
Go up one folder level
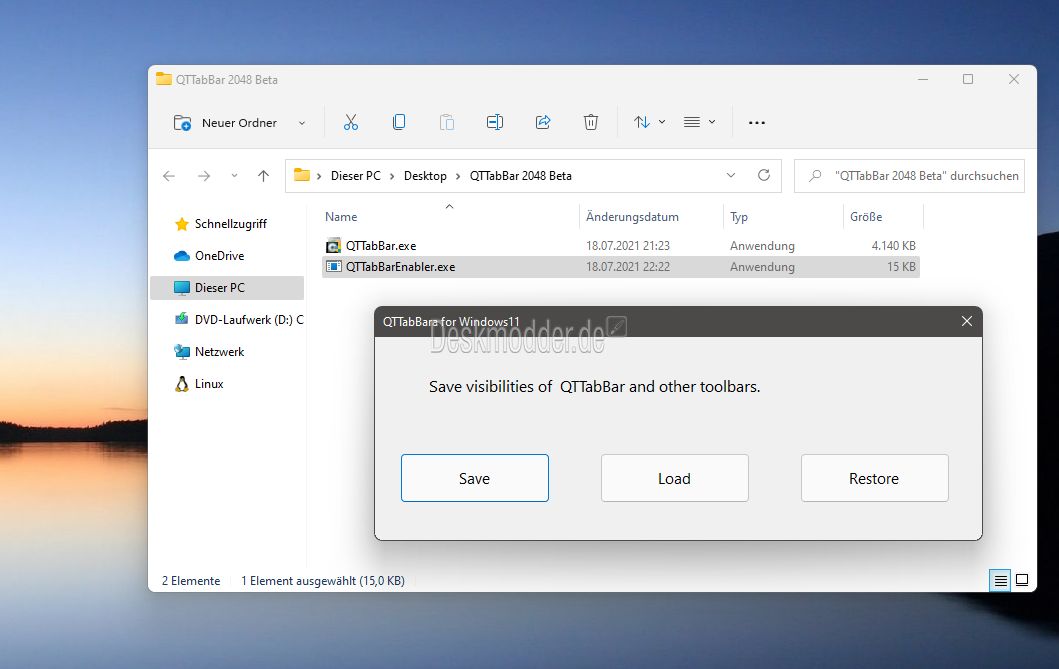(263, 176)
